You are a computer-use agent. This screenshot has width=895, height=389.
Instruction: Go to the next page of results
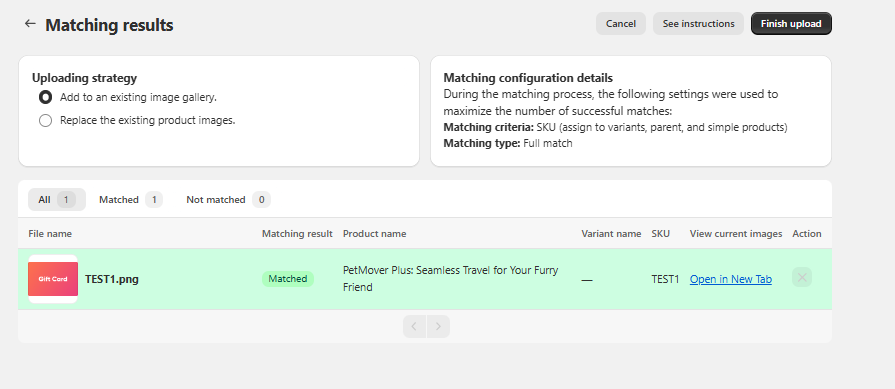pos(438,326)
